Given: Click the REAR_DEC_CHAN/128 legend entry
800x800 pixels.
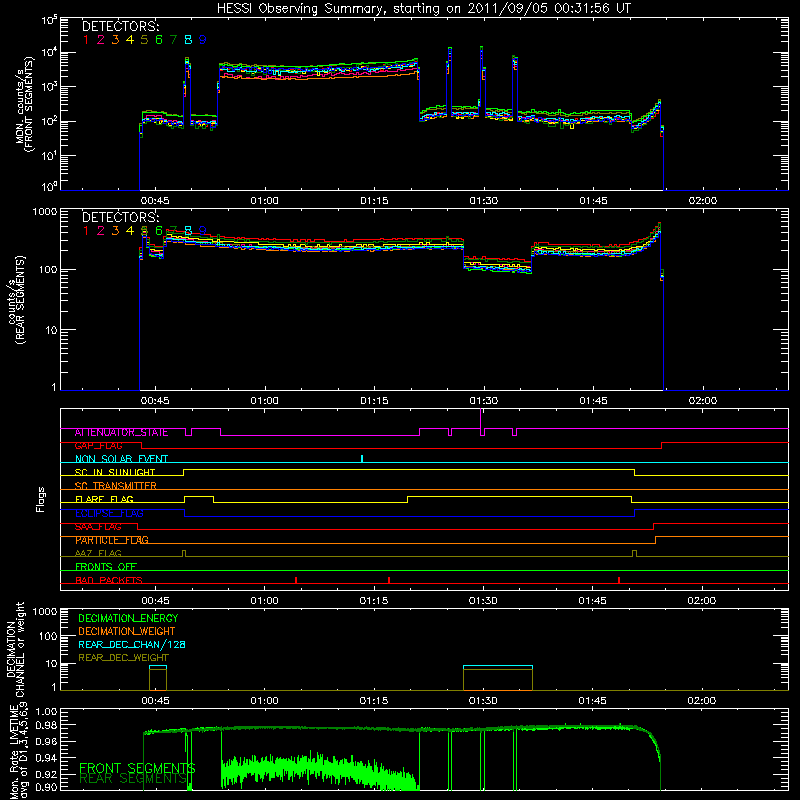Looking at the screenshot, I should (132, 644).
